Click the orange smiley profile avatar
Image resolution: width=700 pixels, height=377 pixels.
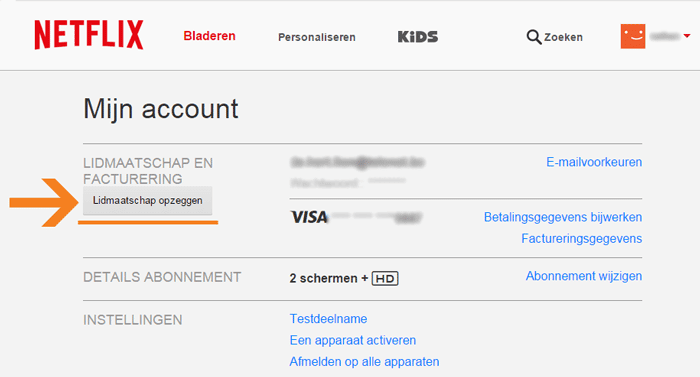click(x=633, y=36)
